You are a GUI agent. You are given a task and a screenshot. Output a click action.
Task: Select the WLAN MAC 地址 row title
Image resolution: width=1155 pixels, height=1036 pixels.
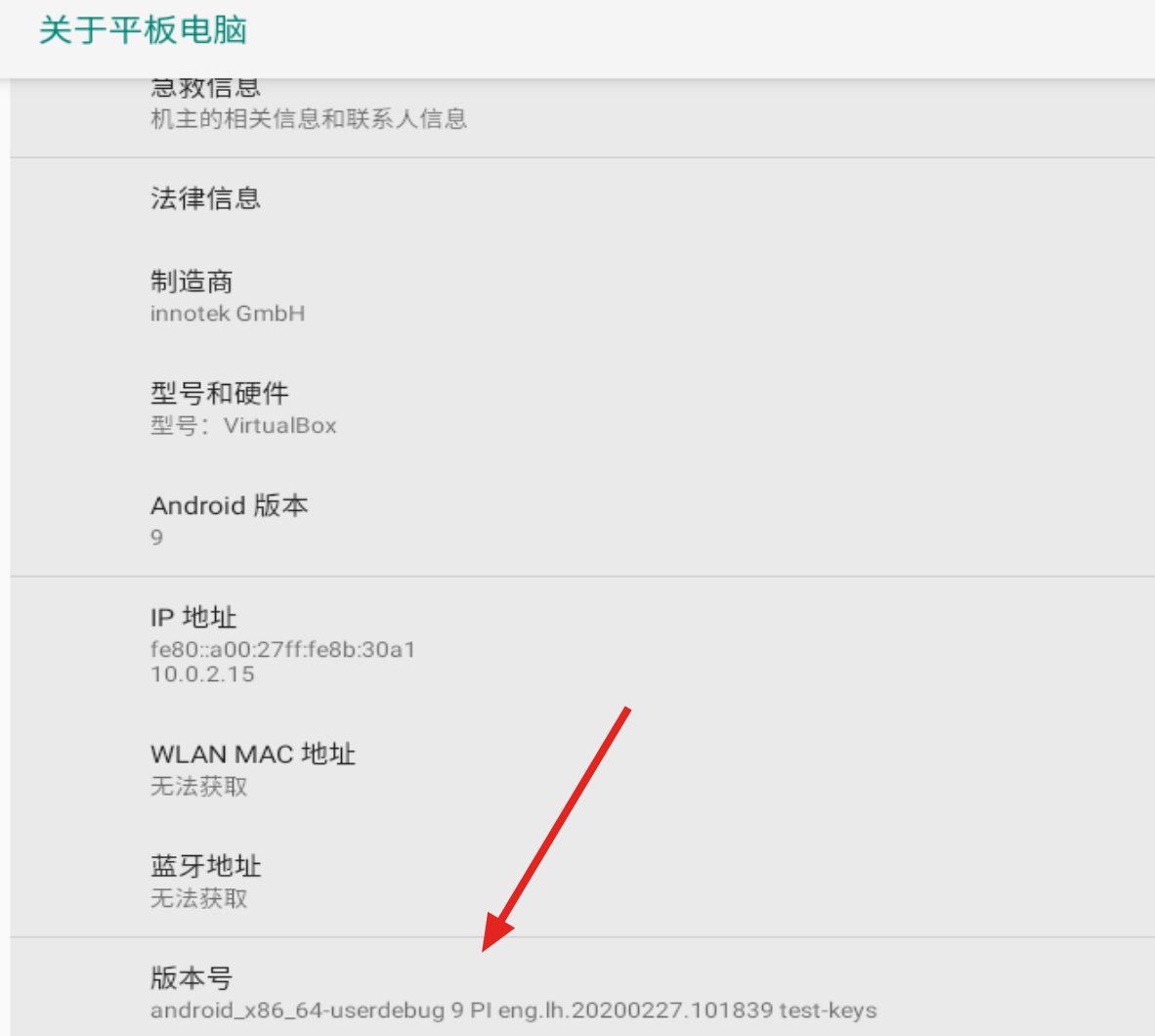253,755
